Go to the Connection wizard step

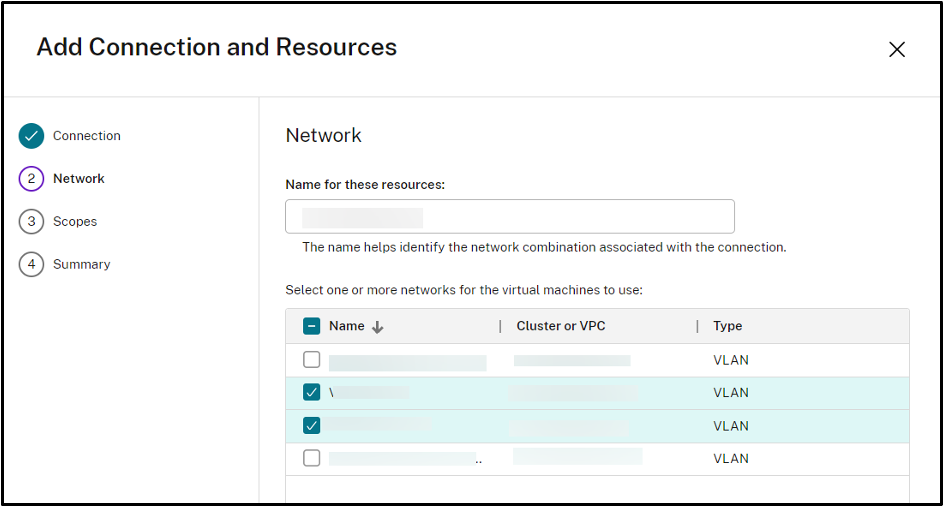(x=86, y=136)
